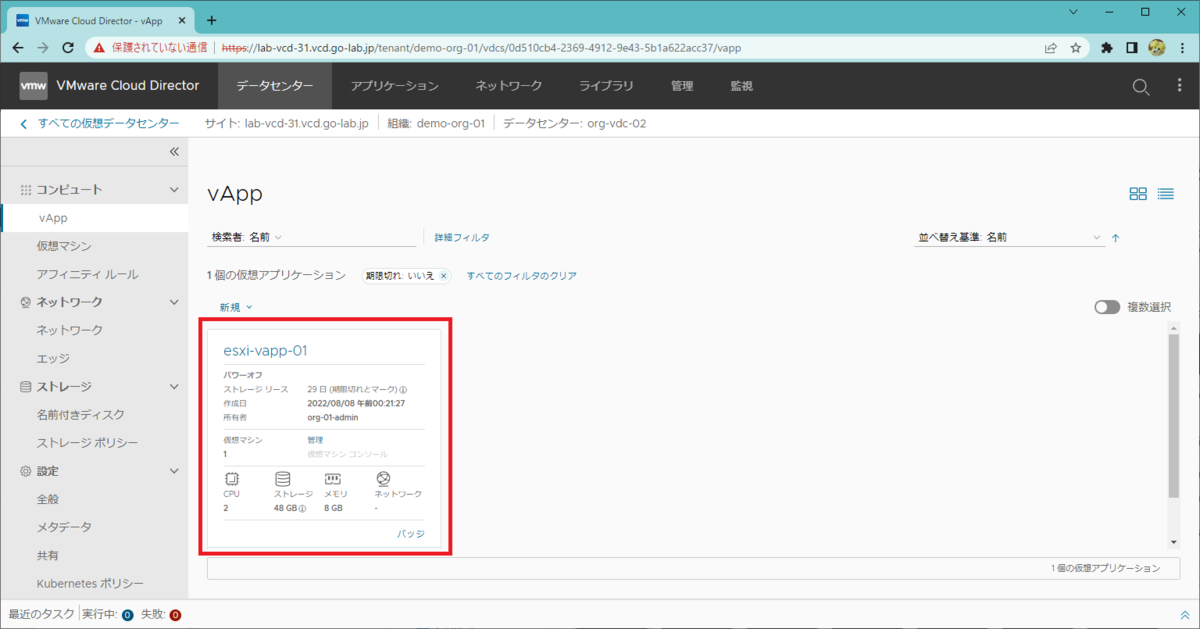The image size is (1200, 629).
Task: Open the browser extensions puzzle icon
Action: tap(1107, 47)
